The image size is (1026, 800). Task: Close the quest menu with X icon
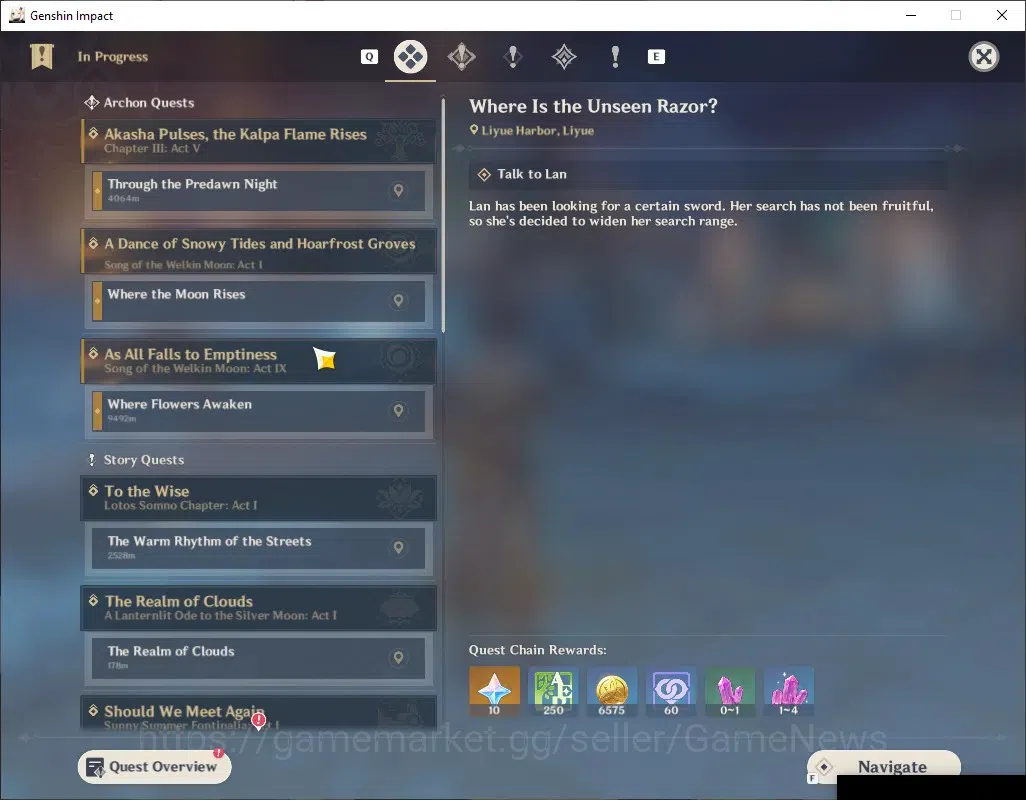click(x=983, y=57)
